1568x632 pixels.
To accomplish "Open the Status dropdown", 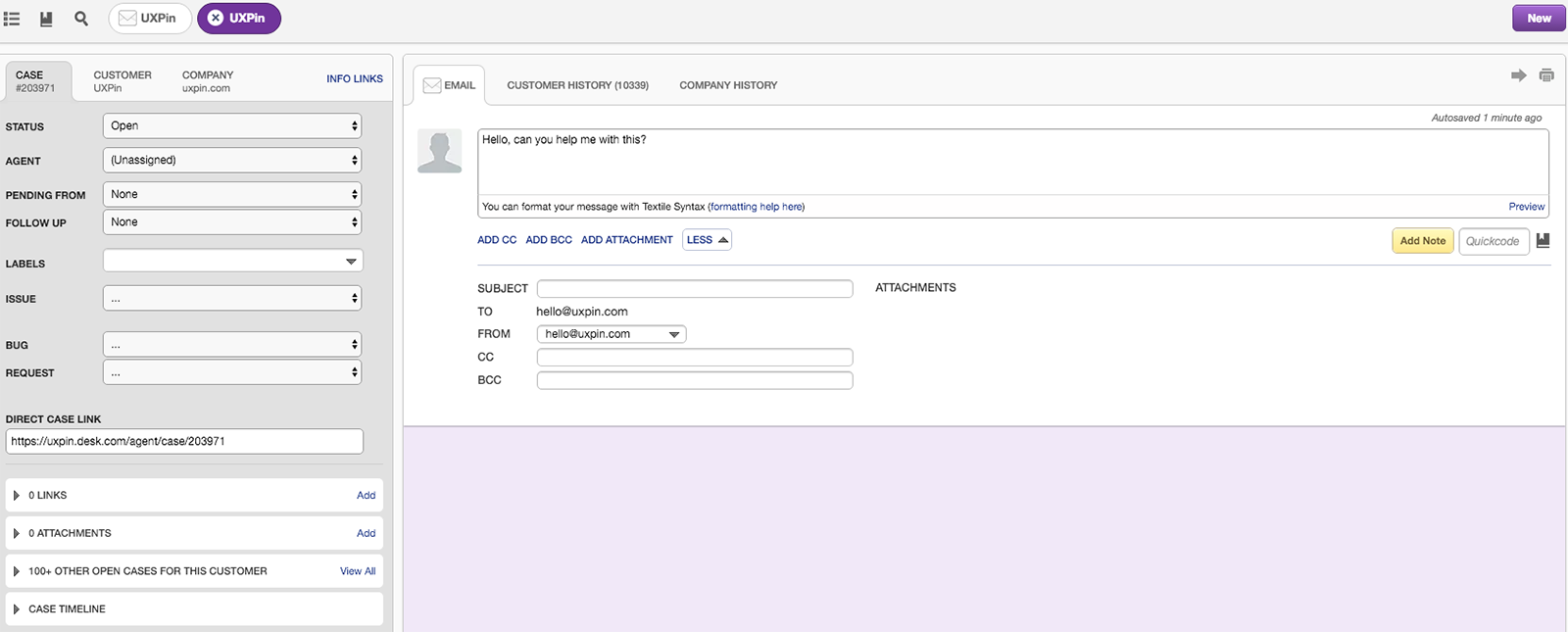I will [x=232, y=125].
